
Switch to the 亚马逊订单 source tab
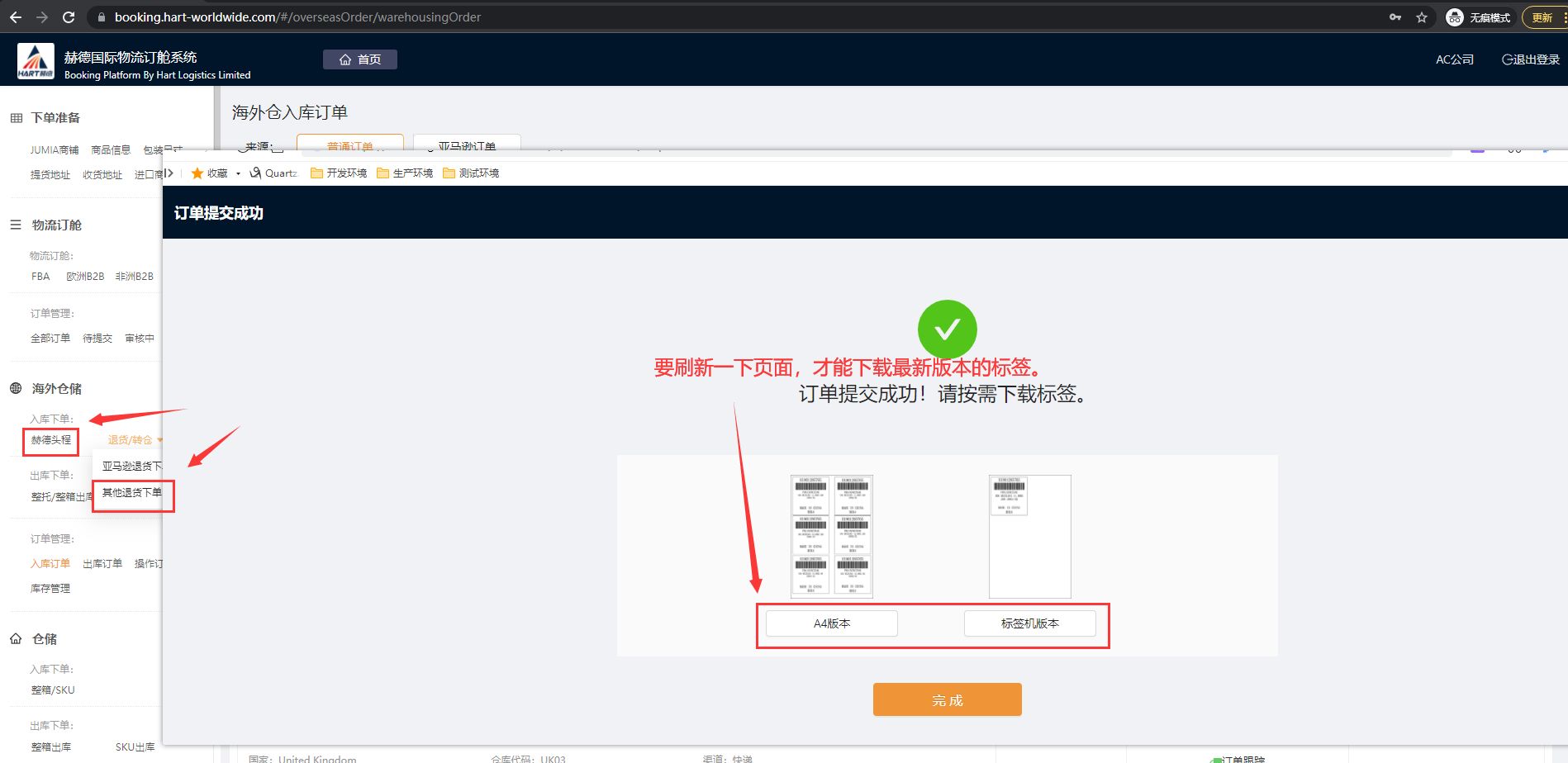(x=467, y=145)
